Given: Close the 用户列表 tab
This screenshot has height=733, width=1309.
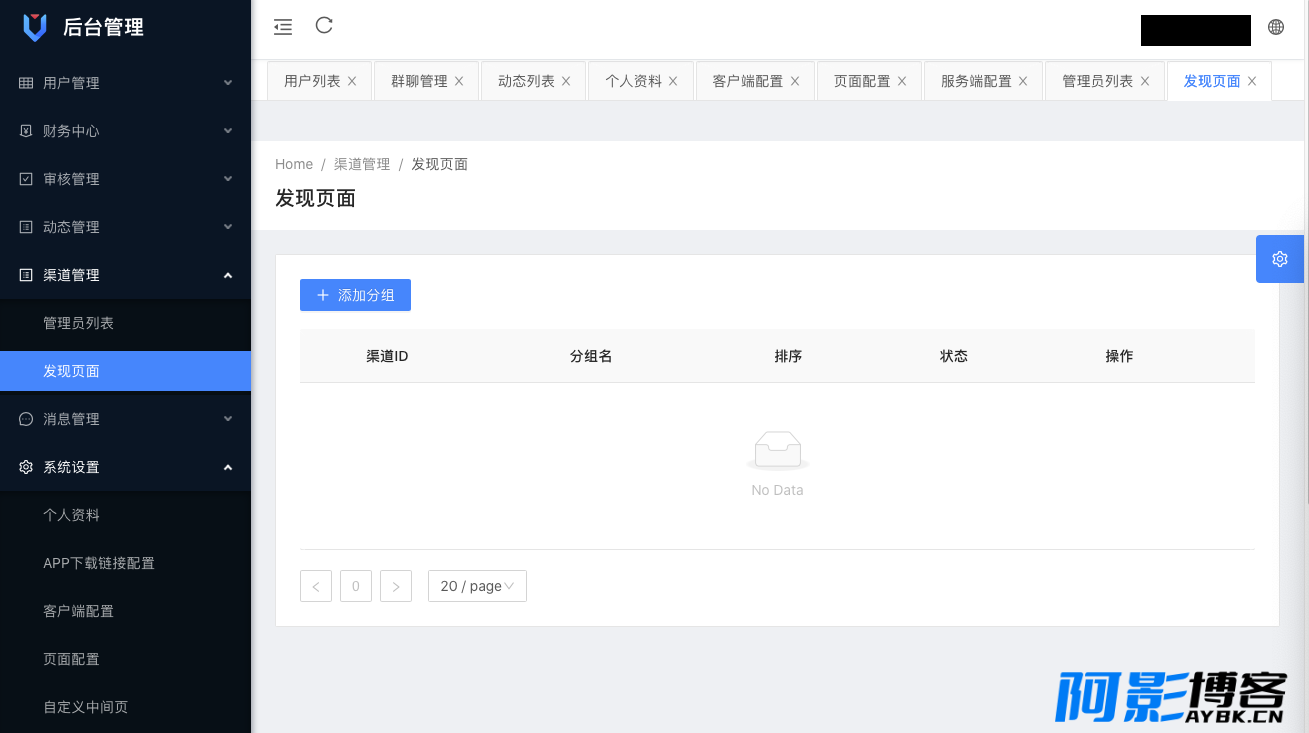Looking at the screenshot, I should pos(352,81).
